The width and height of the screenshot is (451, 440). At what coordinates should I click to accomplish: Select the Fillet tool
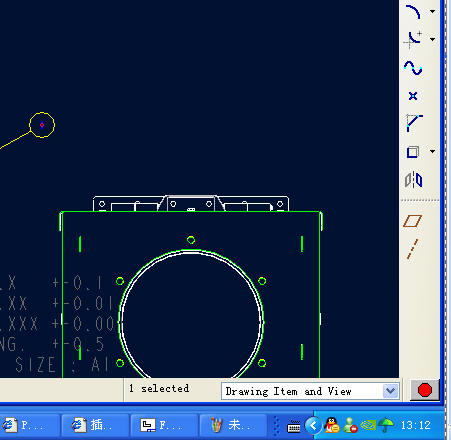click(x=413, y=39)
